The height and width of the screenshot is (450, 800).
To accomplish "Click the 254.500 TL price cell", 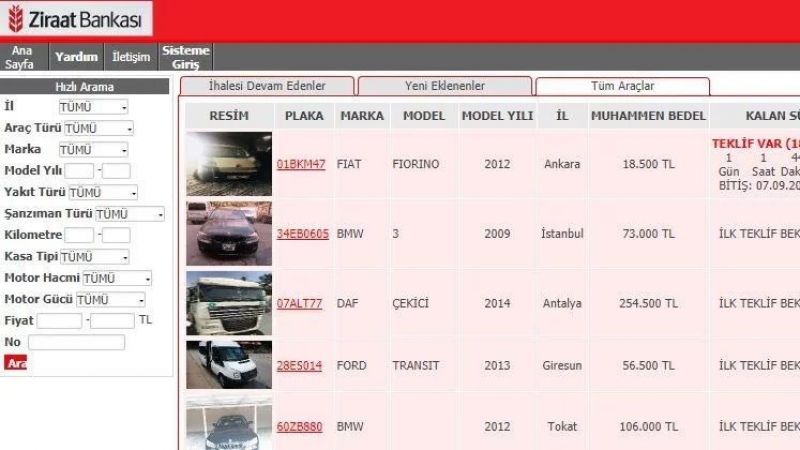I will point(648,304).
